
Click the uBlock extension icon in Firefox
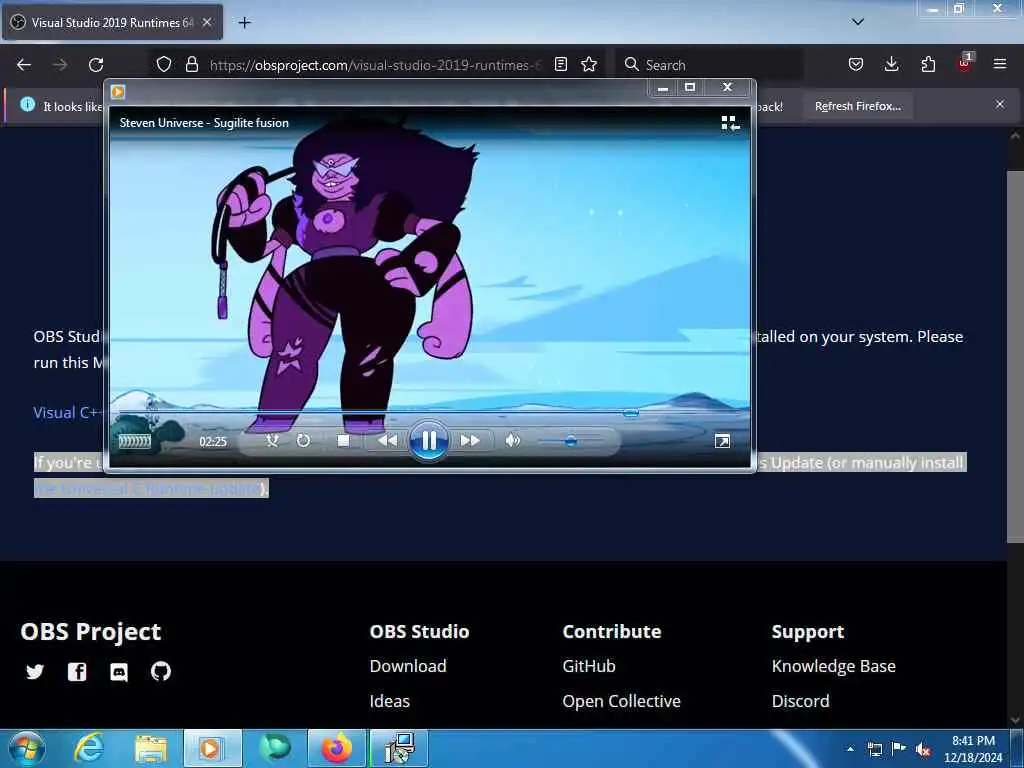(x=965, y=63)
